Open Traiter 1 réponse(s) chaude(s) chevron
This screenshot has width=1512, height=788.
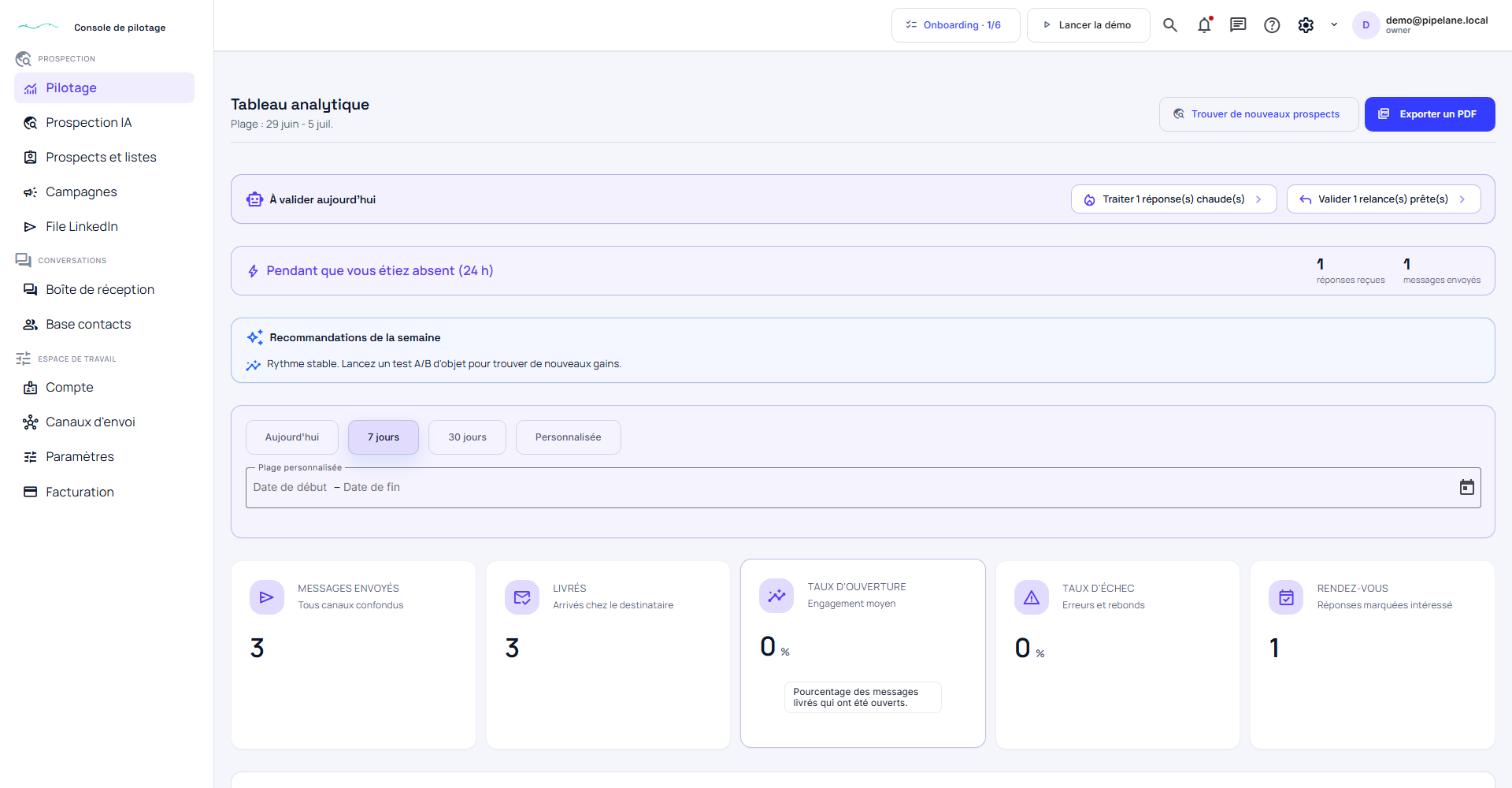click(1258, 199)
